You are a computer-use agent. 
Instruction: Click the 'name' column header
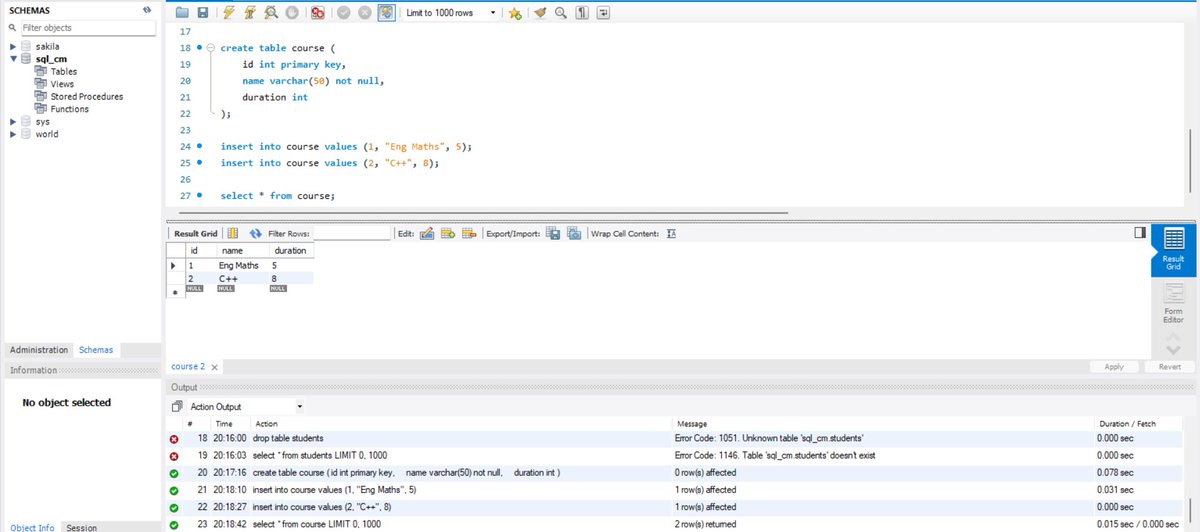click(241, 250)
